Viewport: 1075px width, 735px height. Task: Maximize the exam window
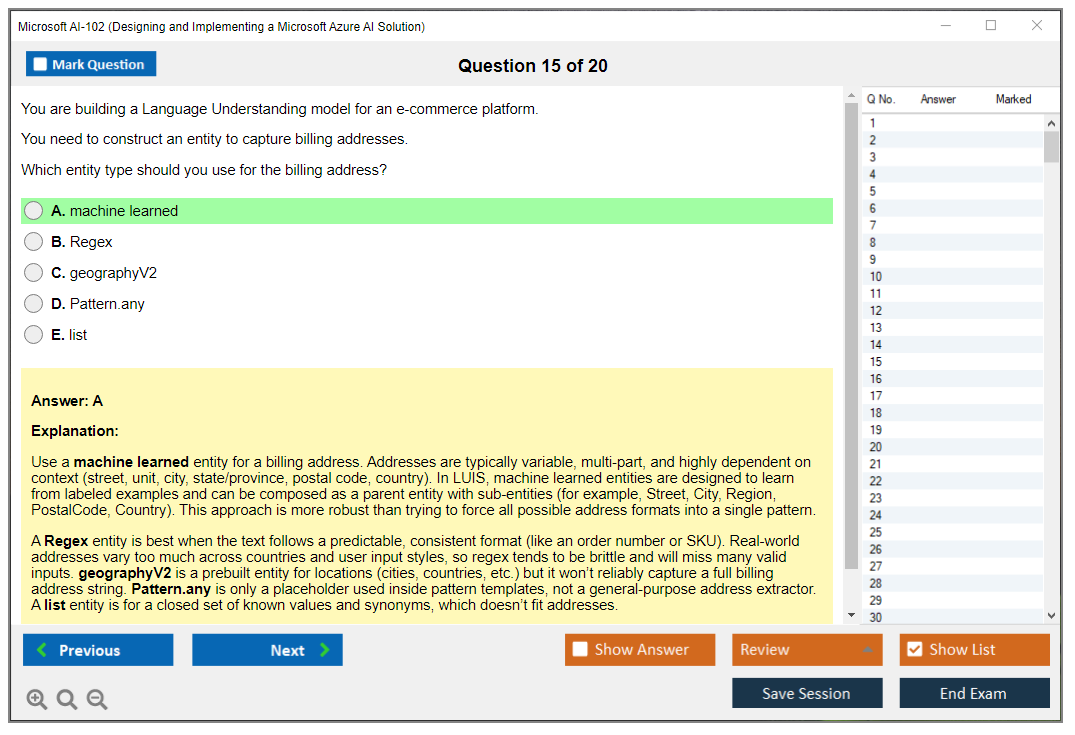[991, 26]
